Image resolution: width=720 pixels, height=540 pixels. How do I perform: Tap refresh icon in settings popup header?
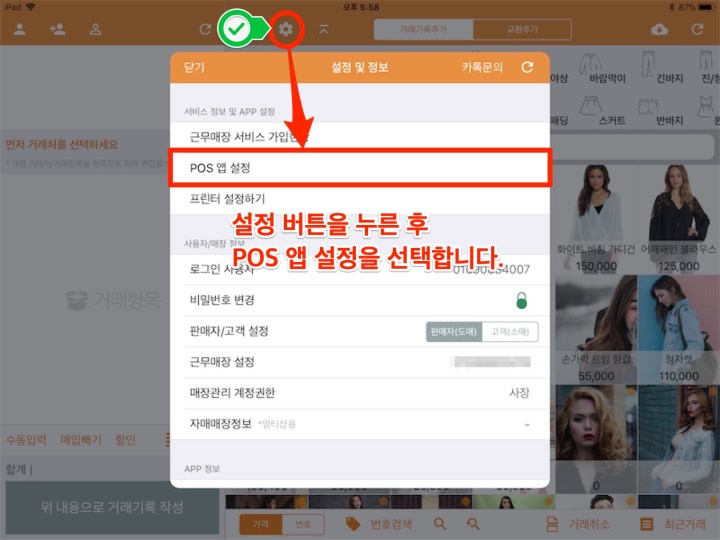pos(528,68)
